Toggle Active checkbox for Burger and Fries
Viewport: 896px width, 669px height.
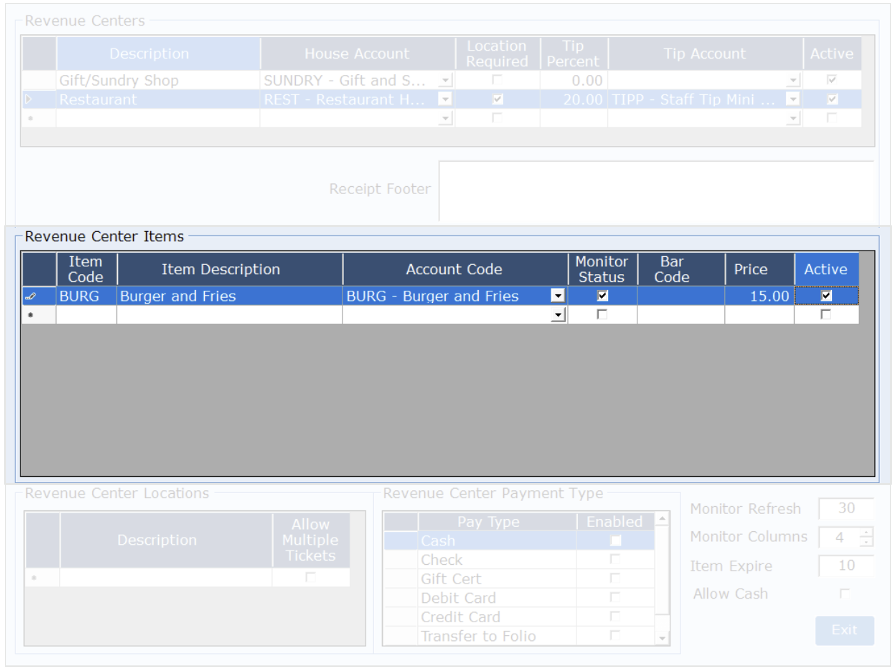(826, 296)
